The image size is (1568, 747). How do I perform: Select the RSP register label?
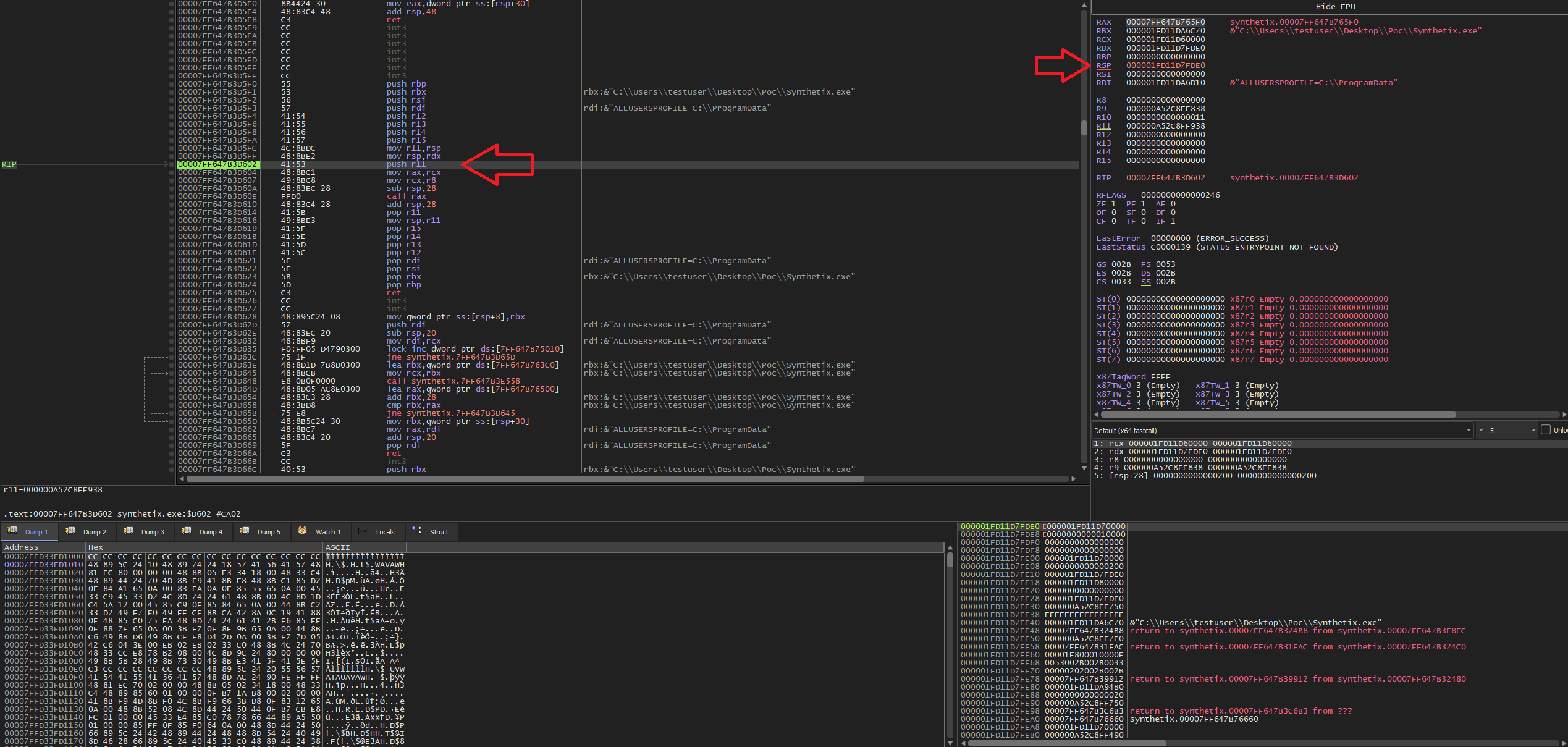(x=1103, y=65)
